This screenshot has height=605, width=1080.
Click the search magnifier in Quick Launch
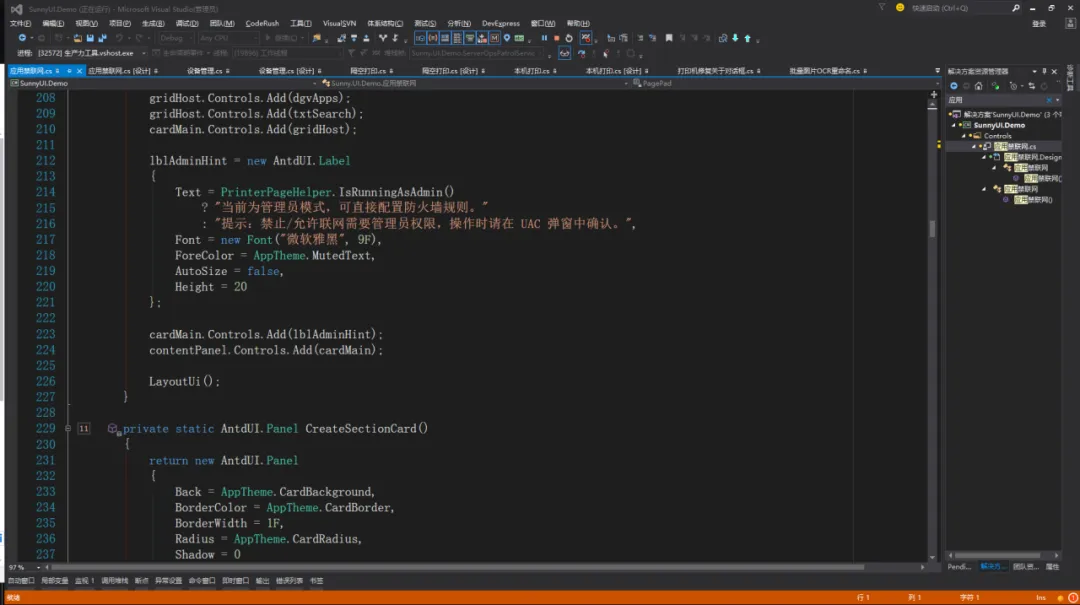click(x=1016, y=8)
